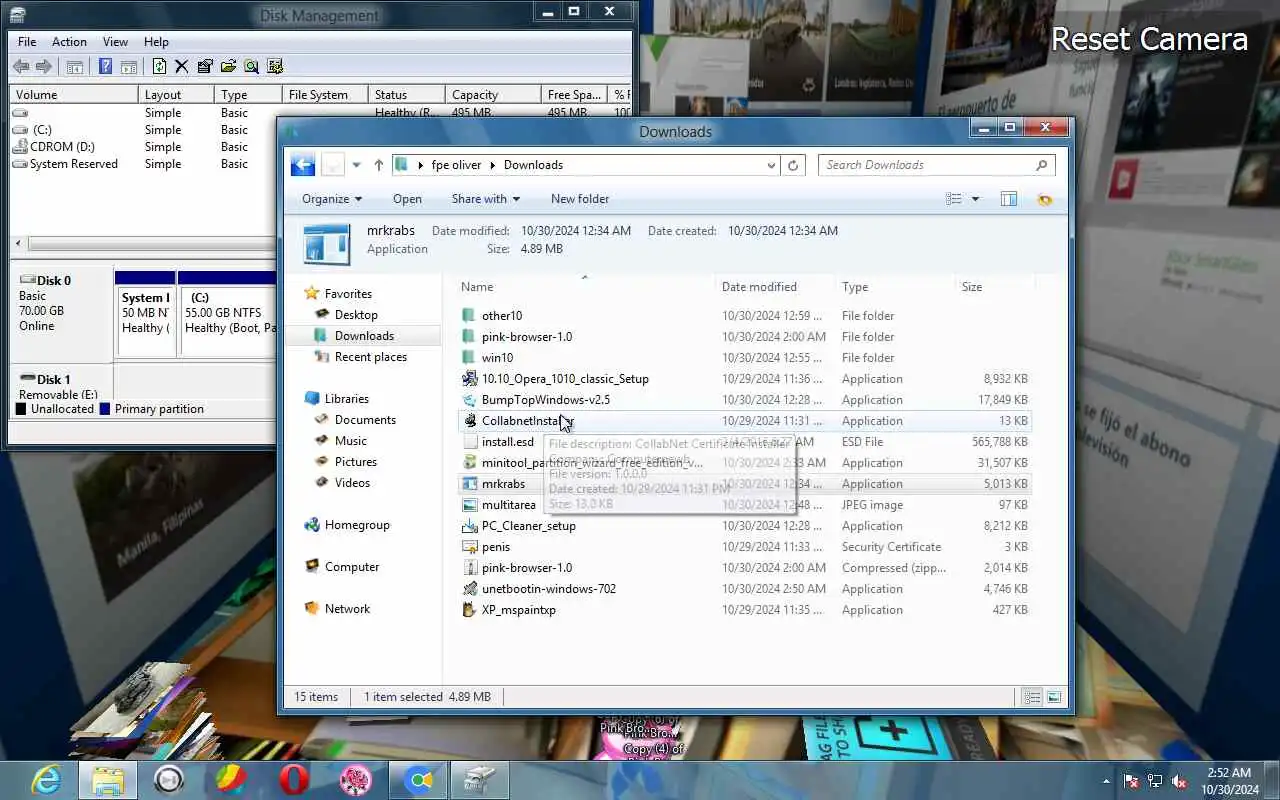
Task: Click magnifier icon in Disk Management toolbar
Action: click(x=251, y=67)
